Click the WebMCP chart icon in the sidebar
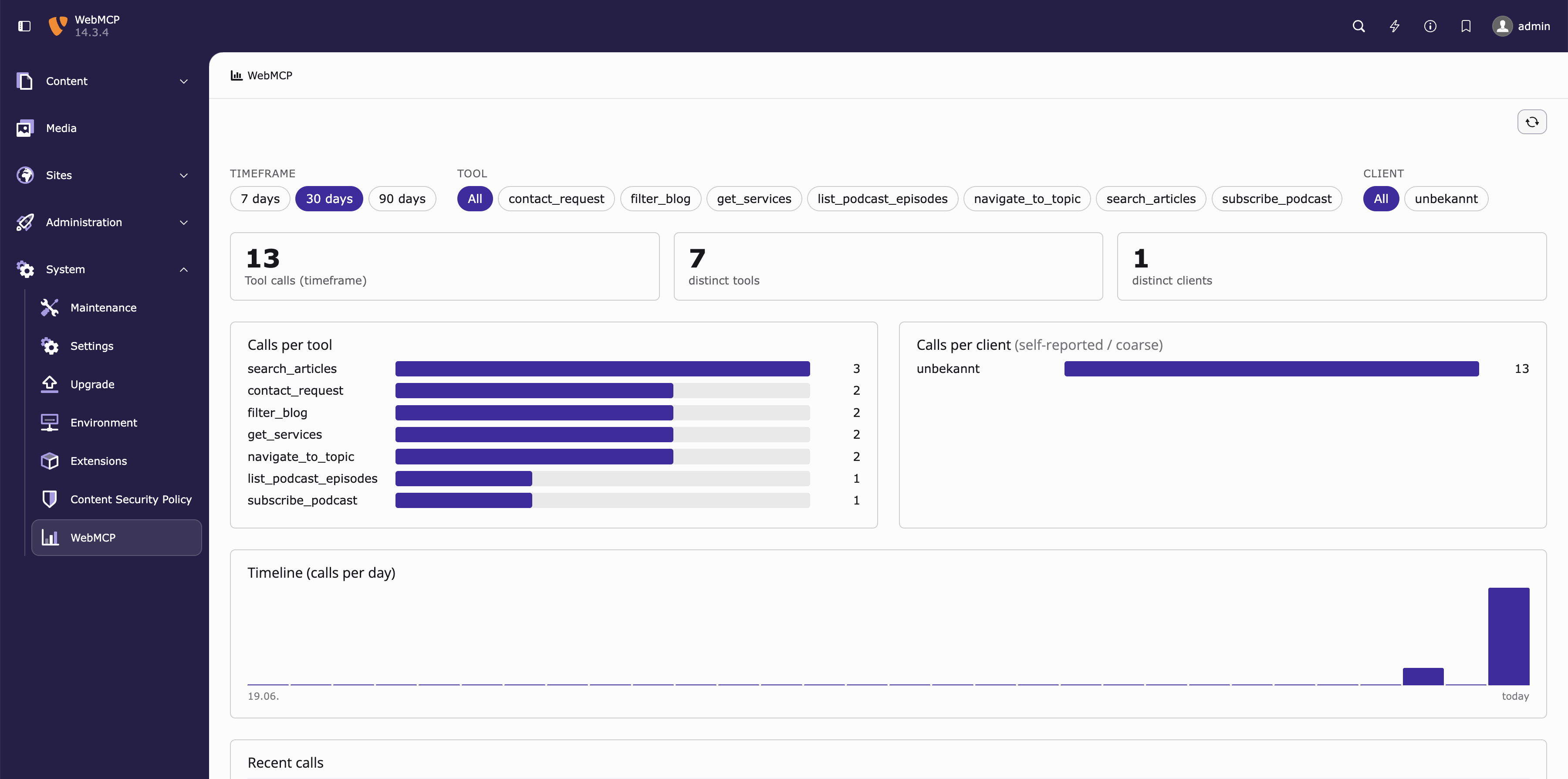Viewport: 1568px width, 779px height. (x=50, y=537)
